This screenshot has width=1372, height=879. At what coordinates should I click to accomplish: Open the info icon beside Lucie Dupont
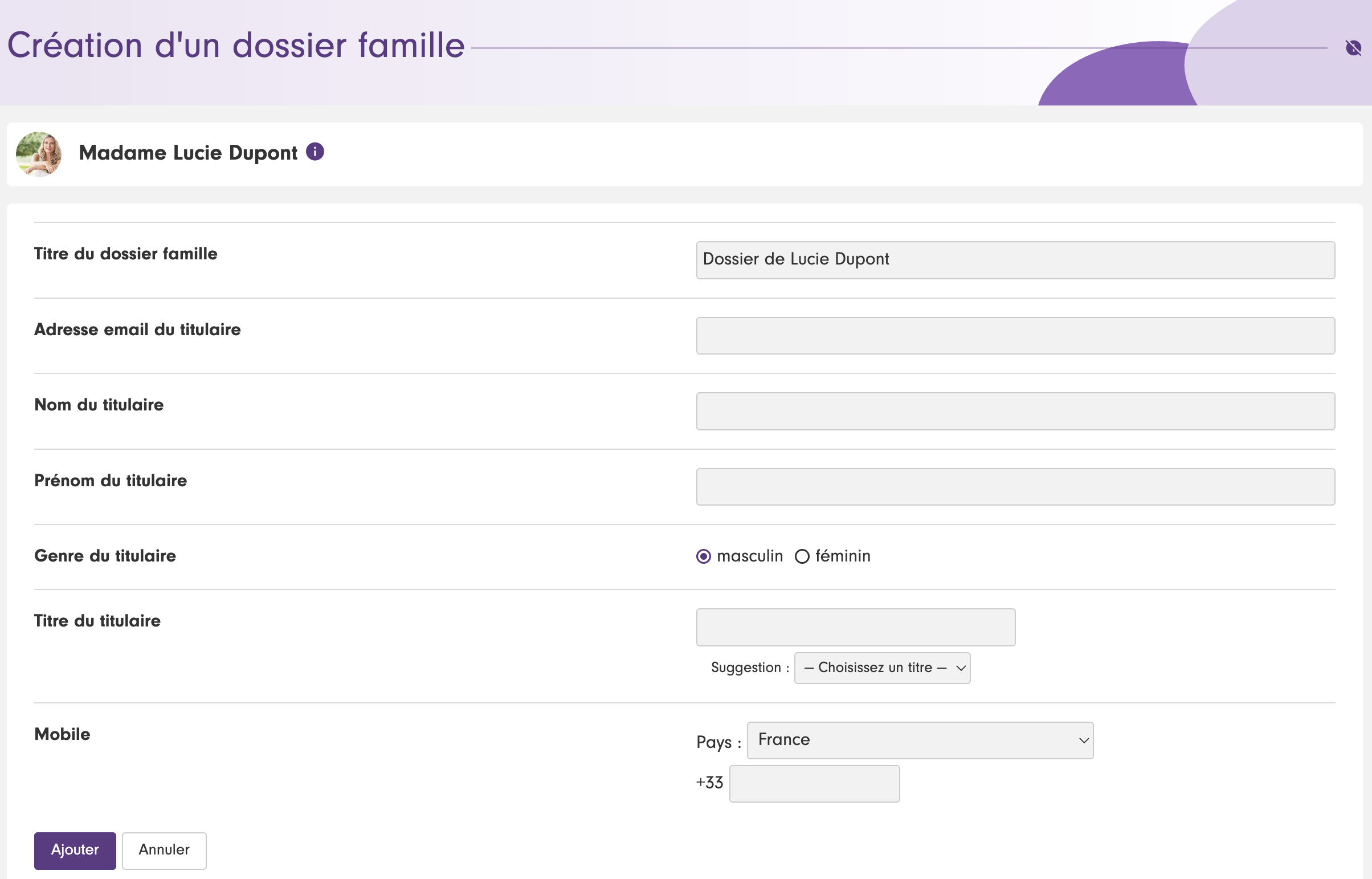pyautogui.click(x=315, y=152)
